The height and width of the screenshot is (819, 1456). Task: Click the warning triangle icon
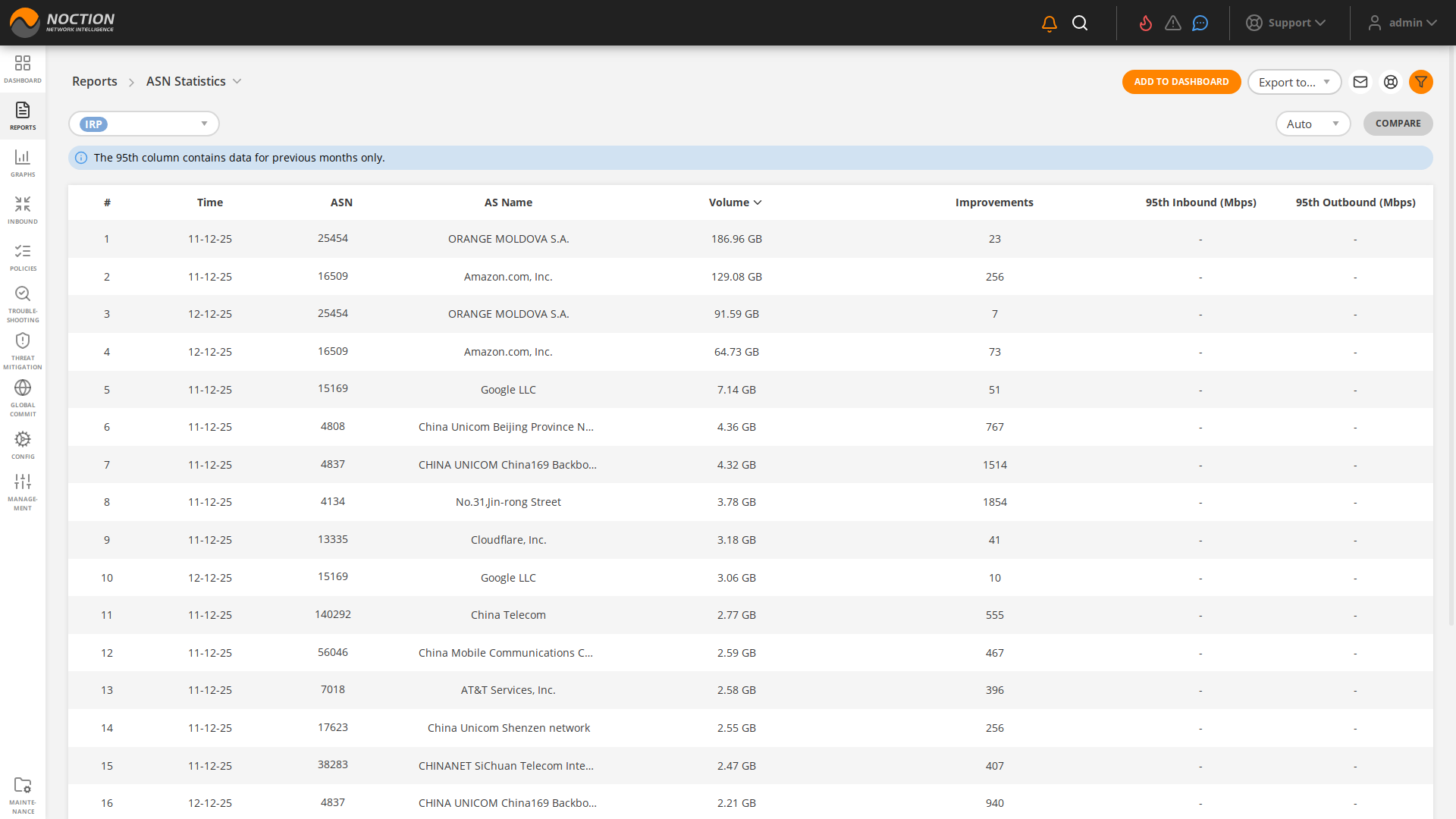(x=1173, y=24)
